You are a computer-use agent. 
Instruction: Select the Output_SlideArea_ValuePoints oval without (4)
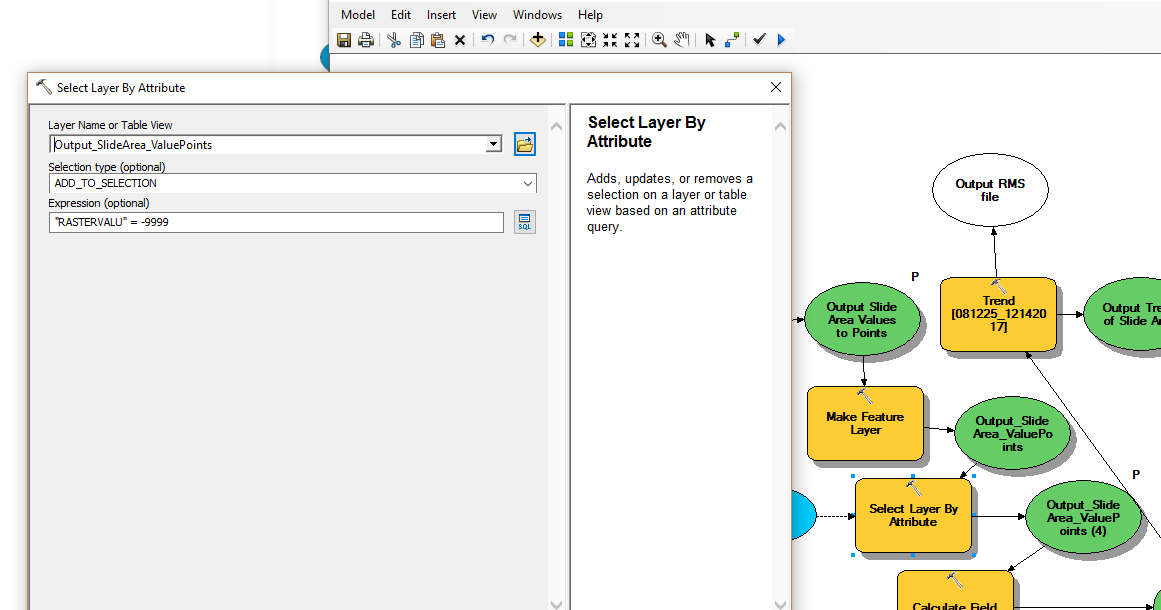(1012, 434)
